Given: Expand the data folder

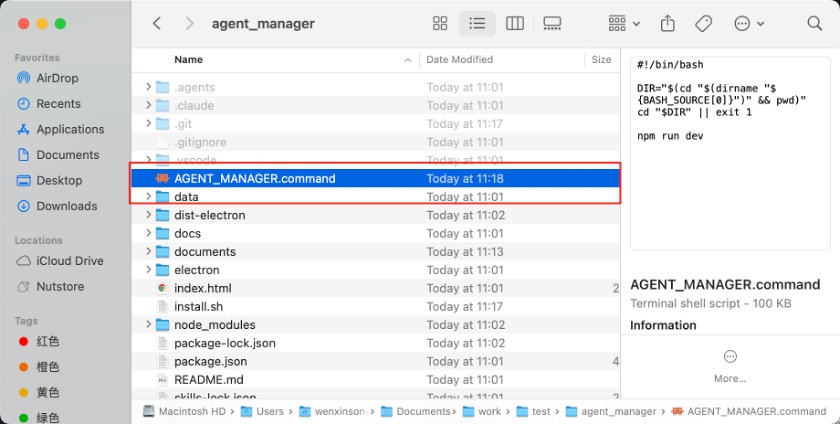Looking at the screenshot, I should 149,197.
